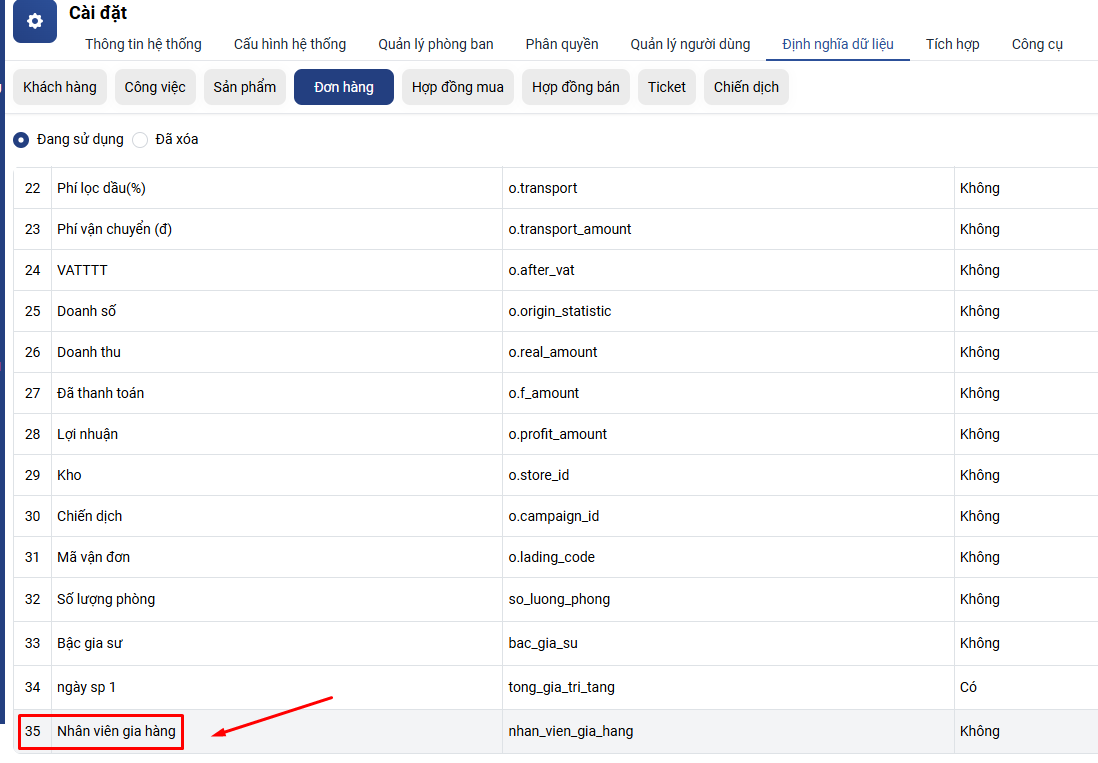Select the Nhân viên gia hàng row
This screenshot has width=1098, height=763.
[116, 731]
